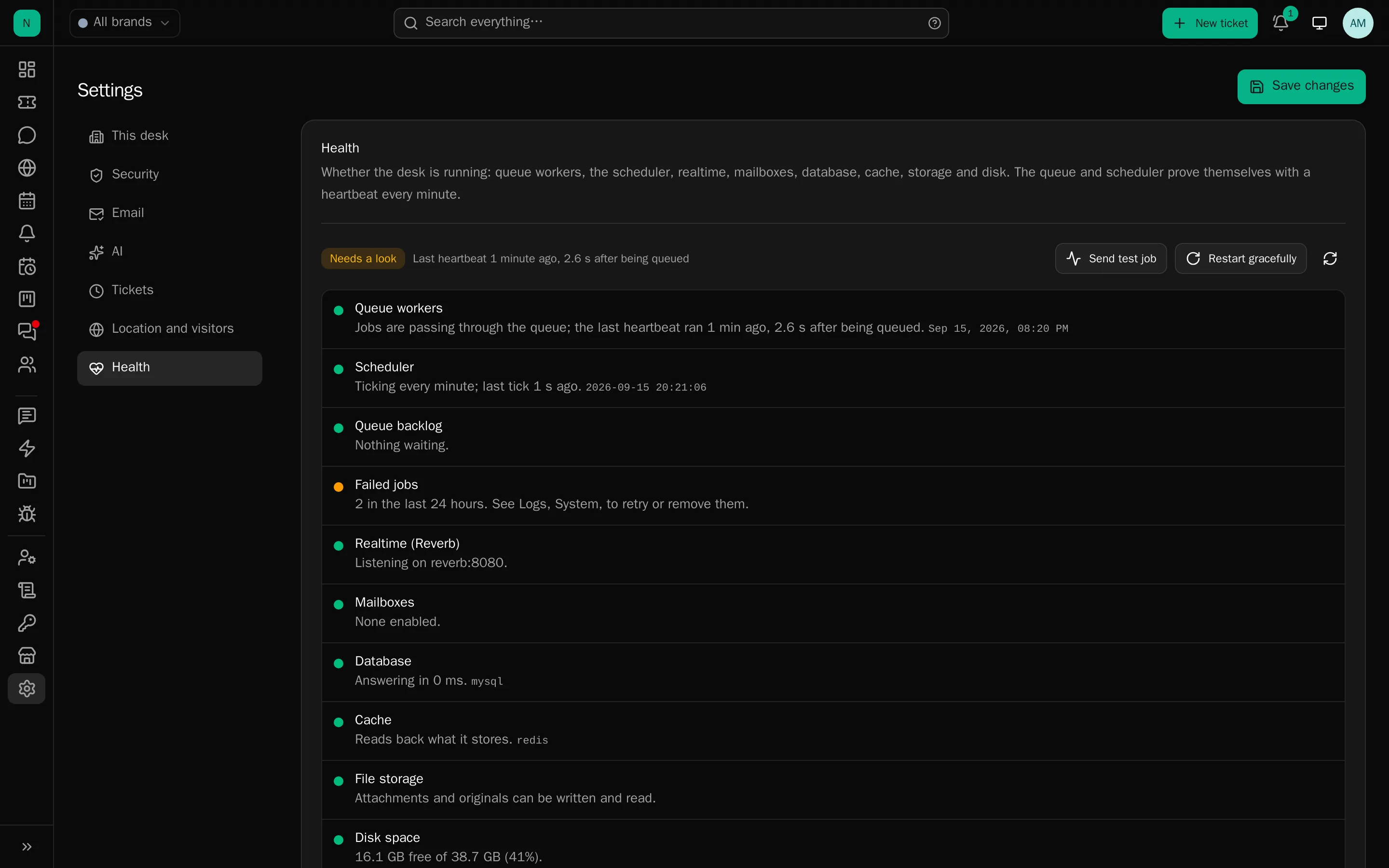The width and height of the screenshot is (1389, 868).
Task: Click the Disk space row title
Action: click(387, 838)
